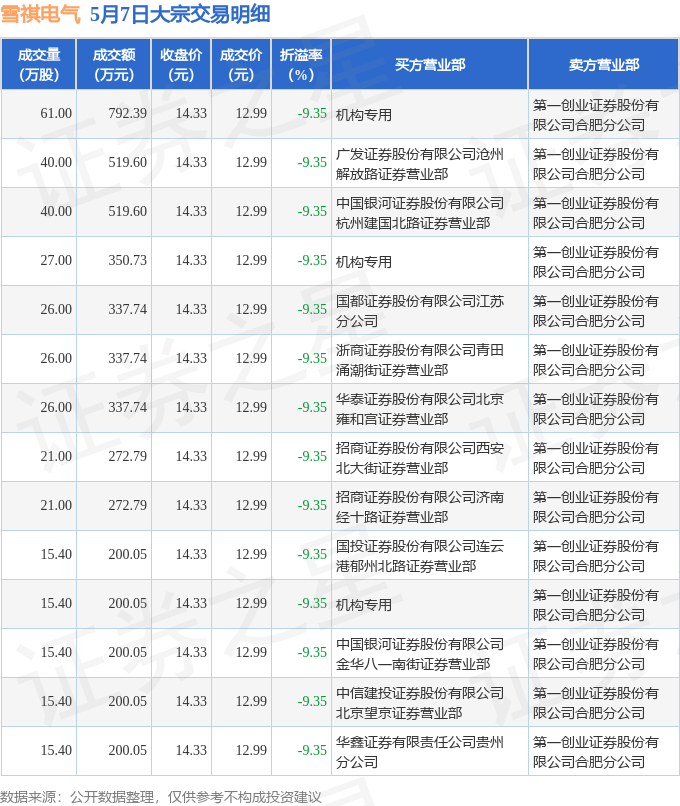Click the 折溢率(%) column header
The width and height of the screenshot is (680, 806).
(301, 65)
